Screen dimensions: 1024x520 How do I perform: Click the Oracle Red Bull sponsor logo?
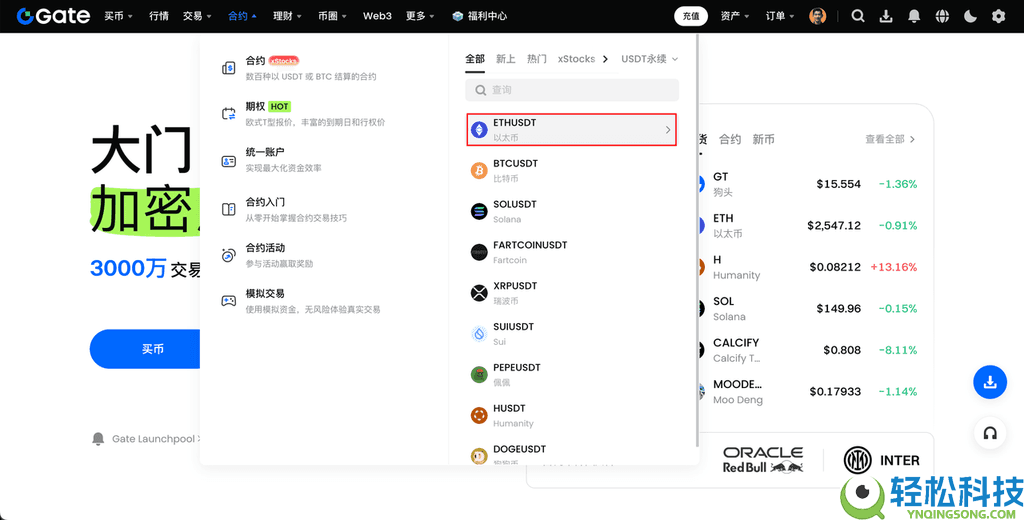coord(763,459)
